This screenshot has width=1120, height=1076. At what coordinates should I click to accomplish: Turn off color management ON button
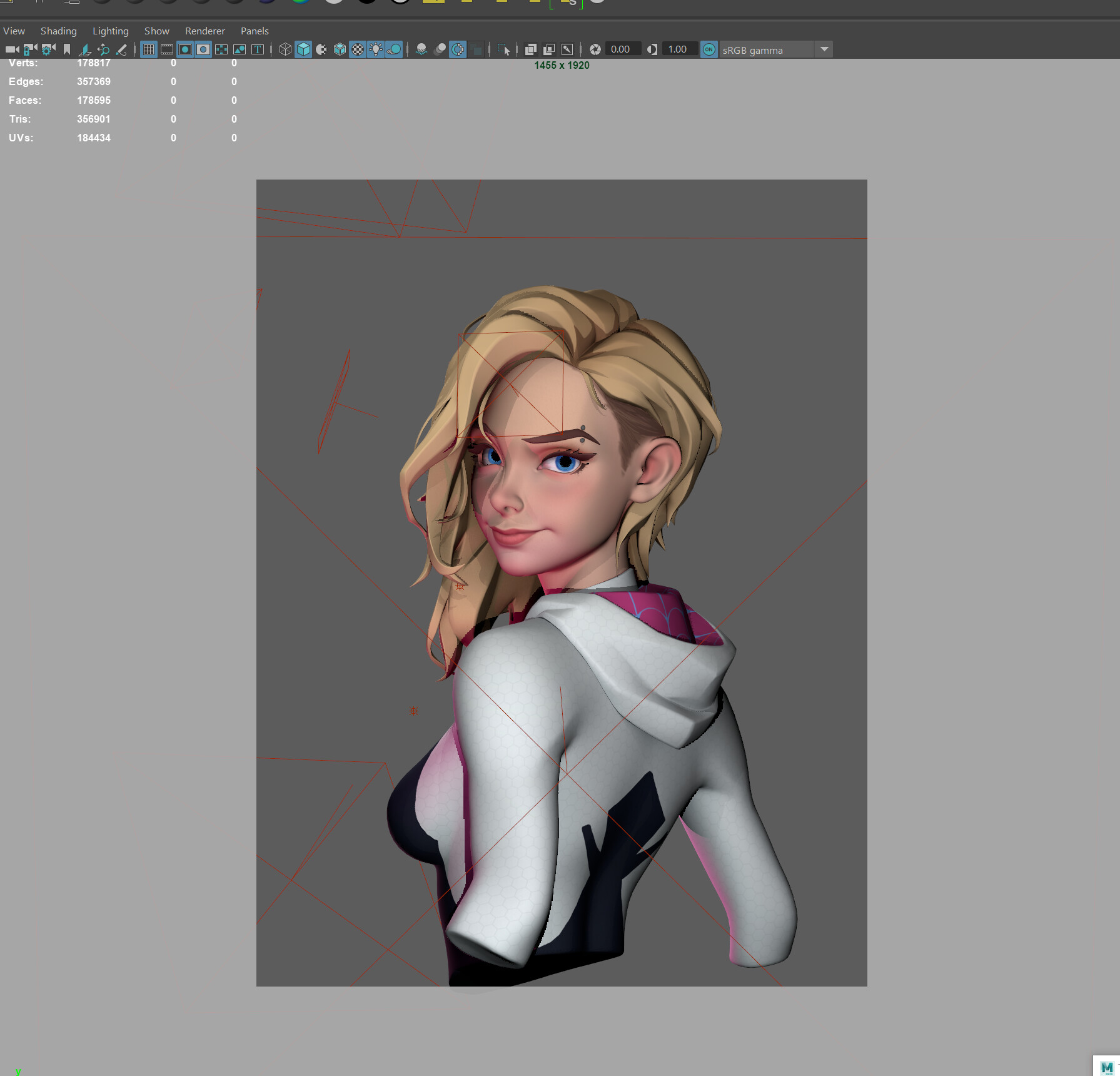click(x=709, y=49)
